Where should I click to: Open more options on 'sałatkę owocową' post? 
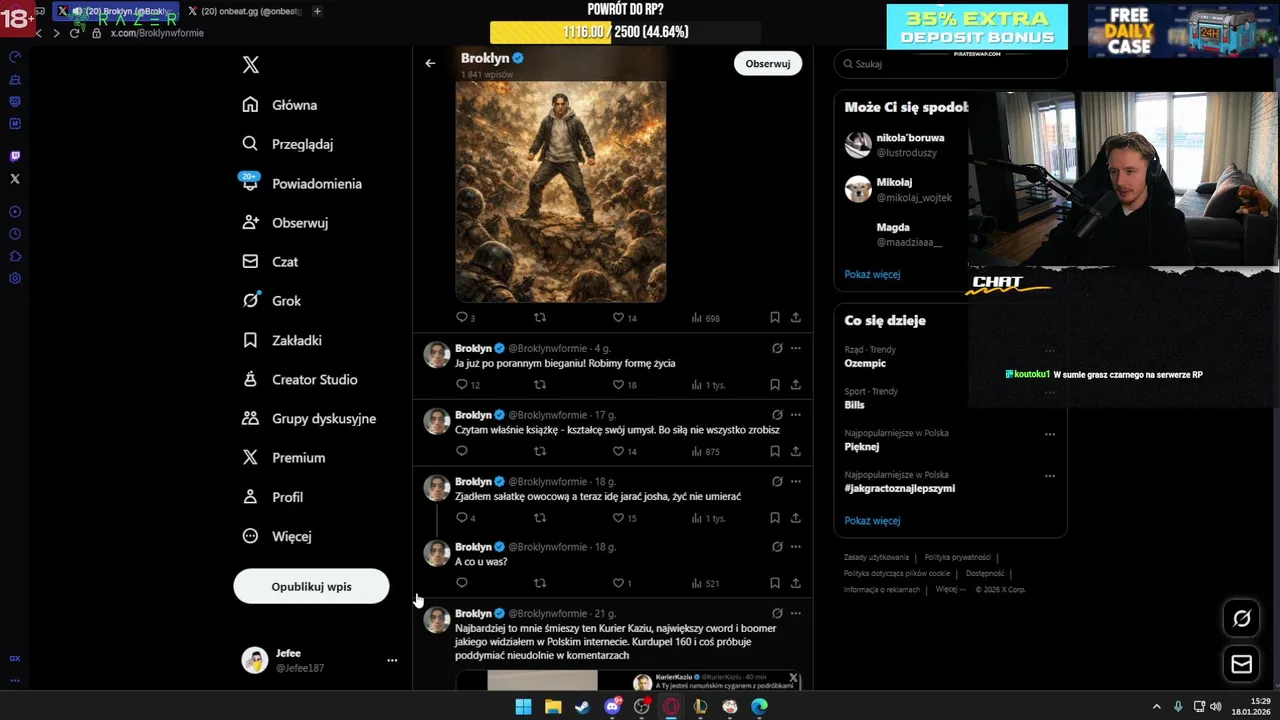796,481
